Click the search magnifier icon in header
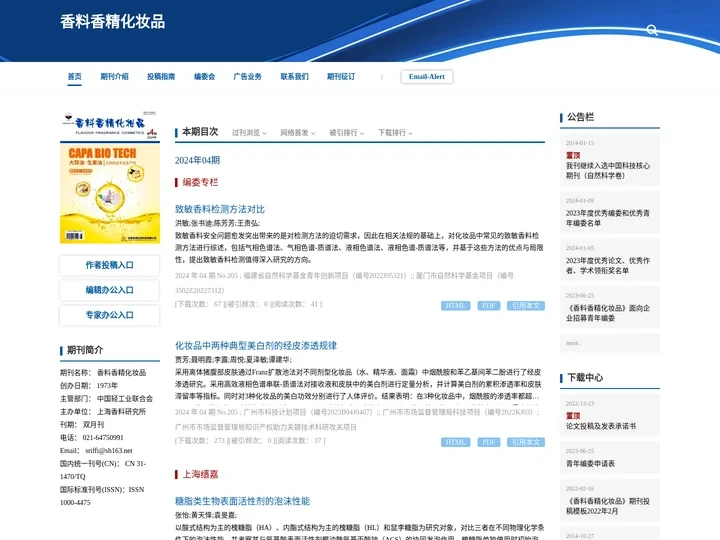The height and width of the screenshot is (540, 720). point(652,30)
